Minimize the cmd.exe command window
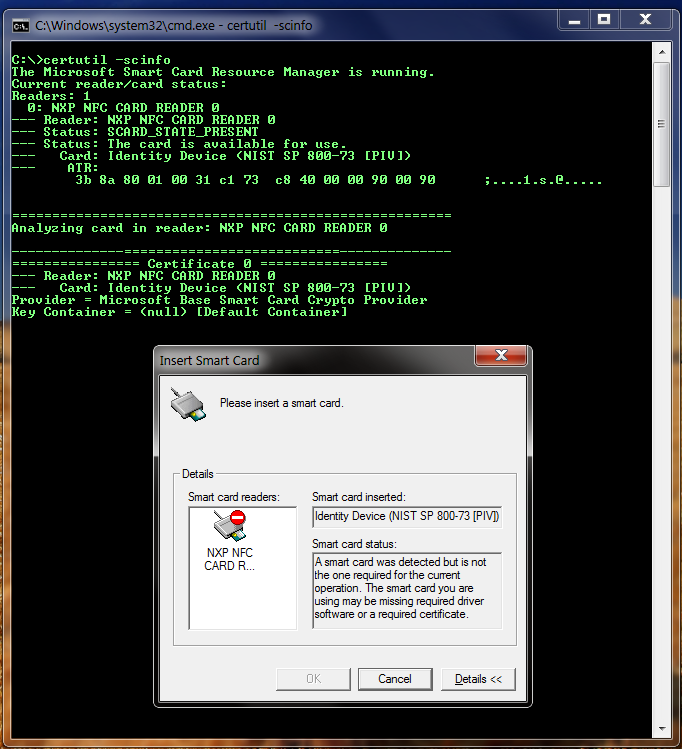 [x=571, y=19]
